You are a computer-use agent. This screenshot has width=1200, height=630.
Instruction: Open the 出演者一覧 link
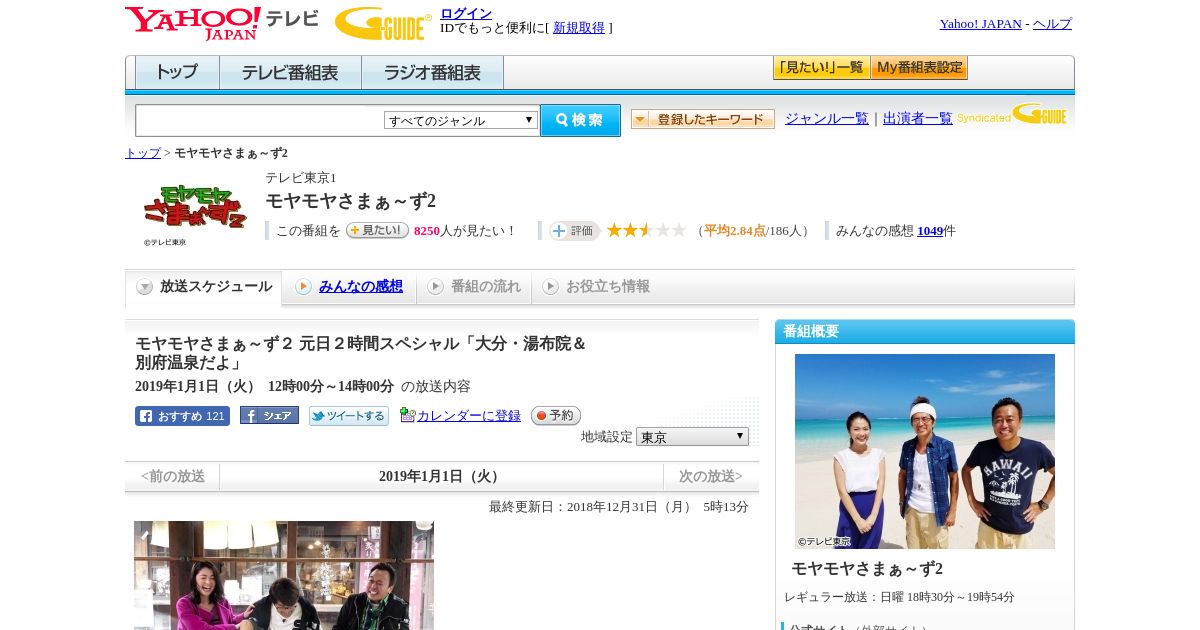coord(917,118)
